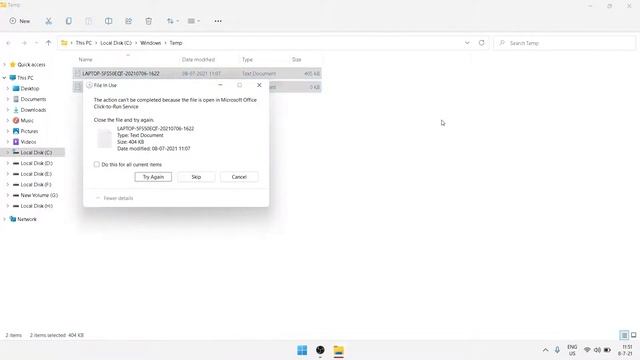Select the LAPTOP-SFS50EQT-20210706-1622 file row
The image size is (640, 360).
click(x=197, y=73)
